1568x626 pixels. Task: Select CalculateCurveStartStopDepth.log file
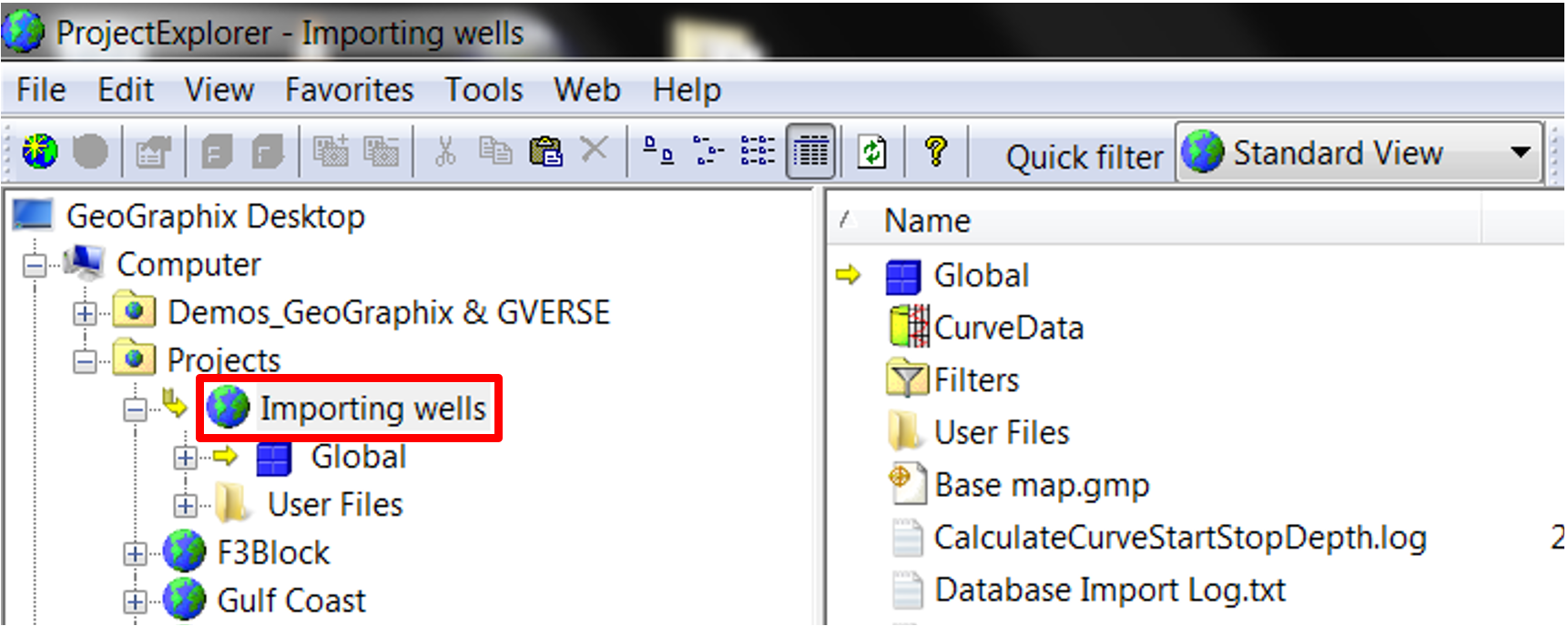1180,539
